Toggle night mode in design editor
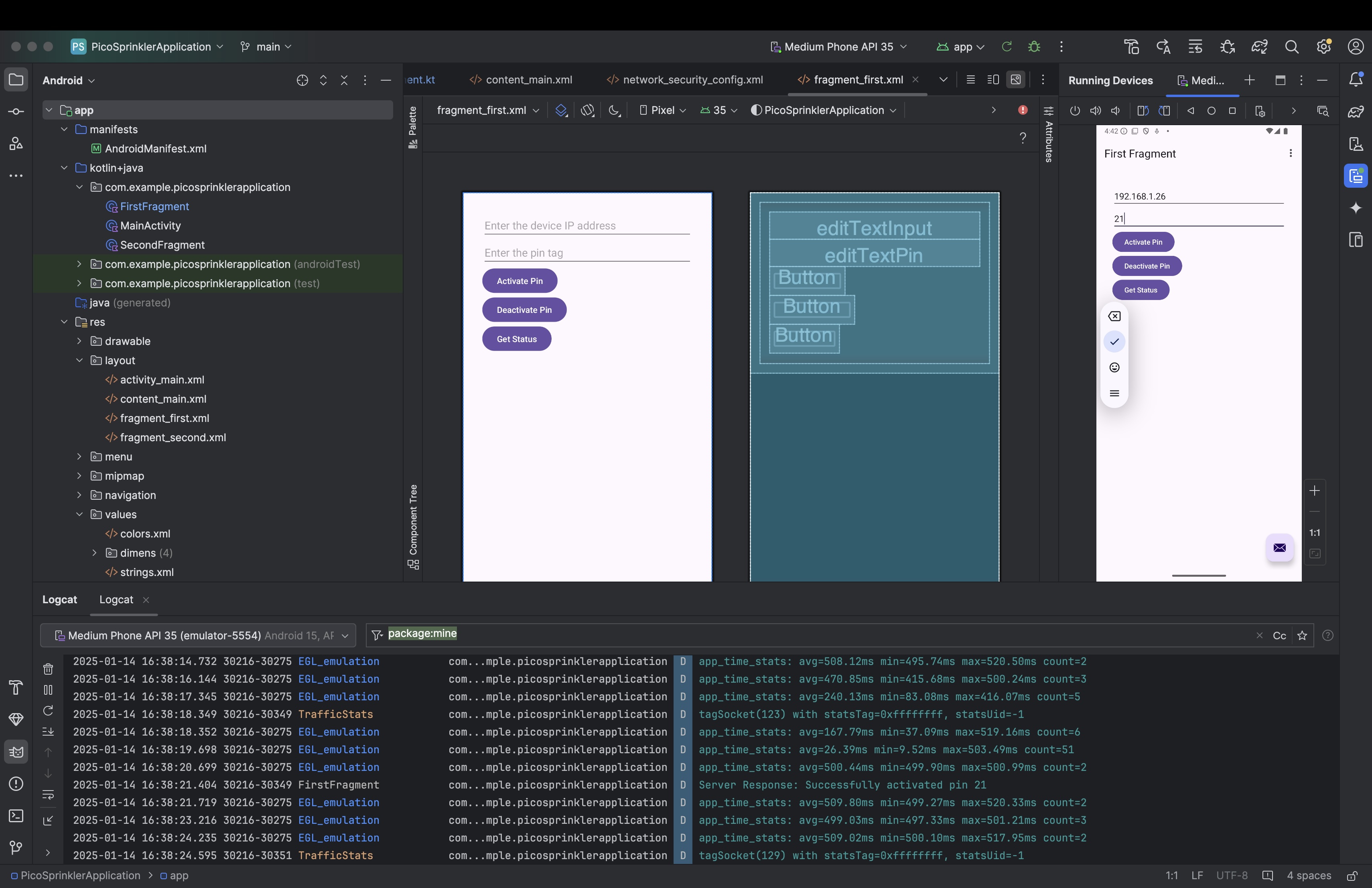Viewport: 1372px width, 888px height. pyautogui.click(x=614, y=111)
